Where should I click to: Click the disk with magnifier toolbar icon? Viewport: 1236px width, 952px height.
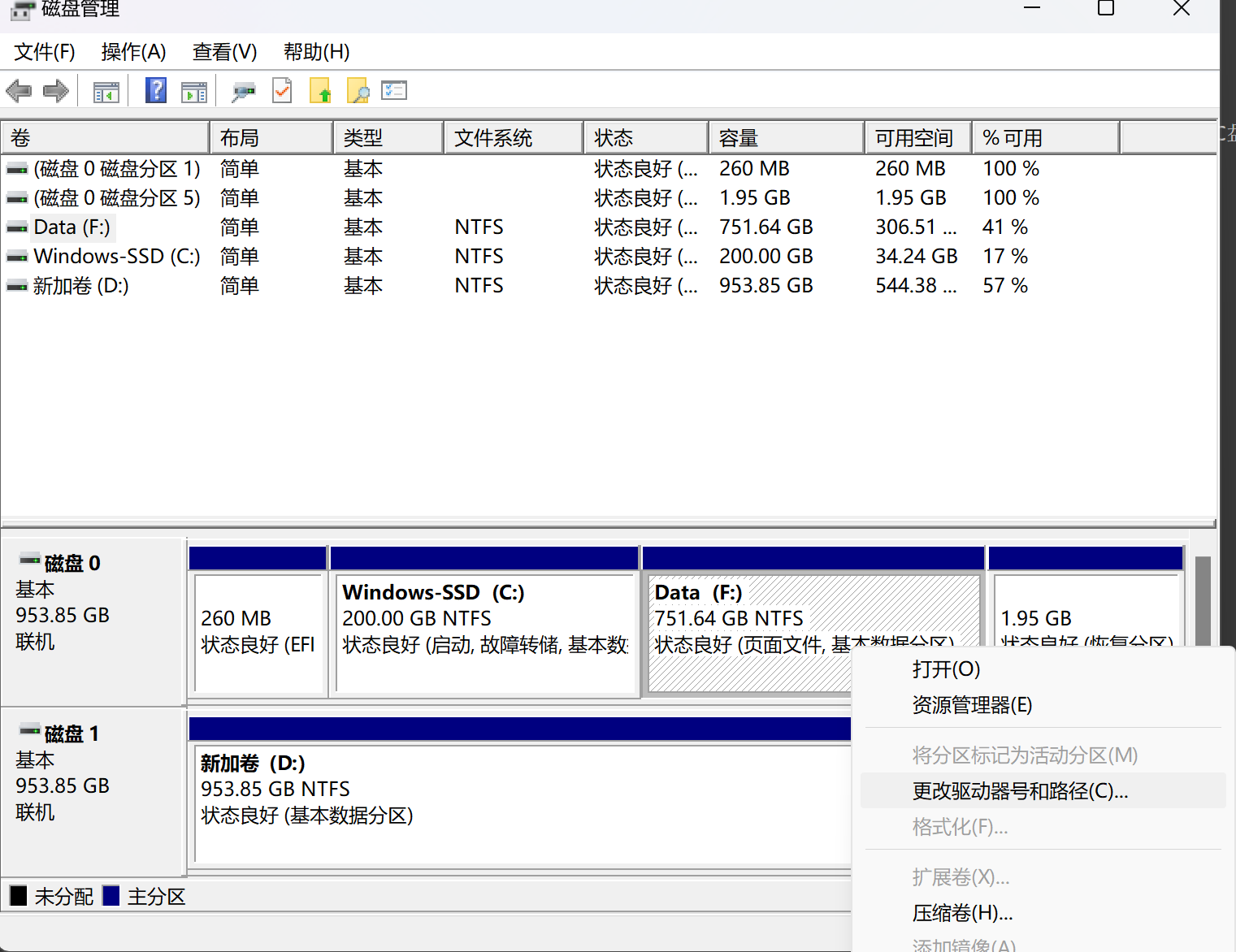(x=242, y=92)
